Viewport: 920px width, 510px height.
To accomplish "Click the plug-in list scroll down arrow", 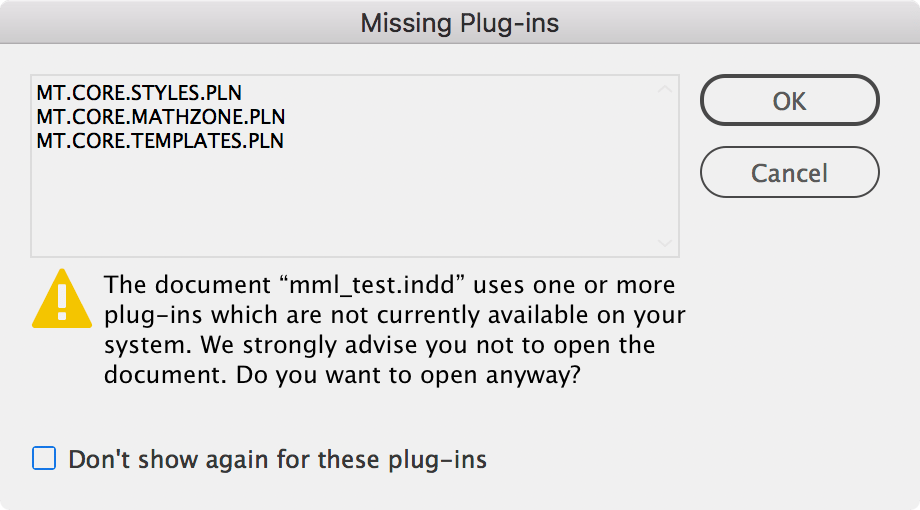I will point(665,243).
